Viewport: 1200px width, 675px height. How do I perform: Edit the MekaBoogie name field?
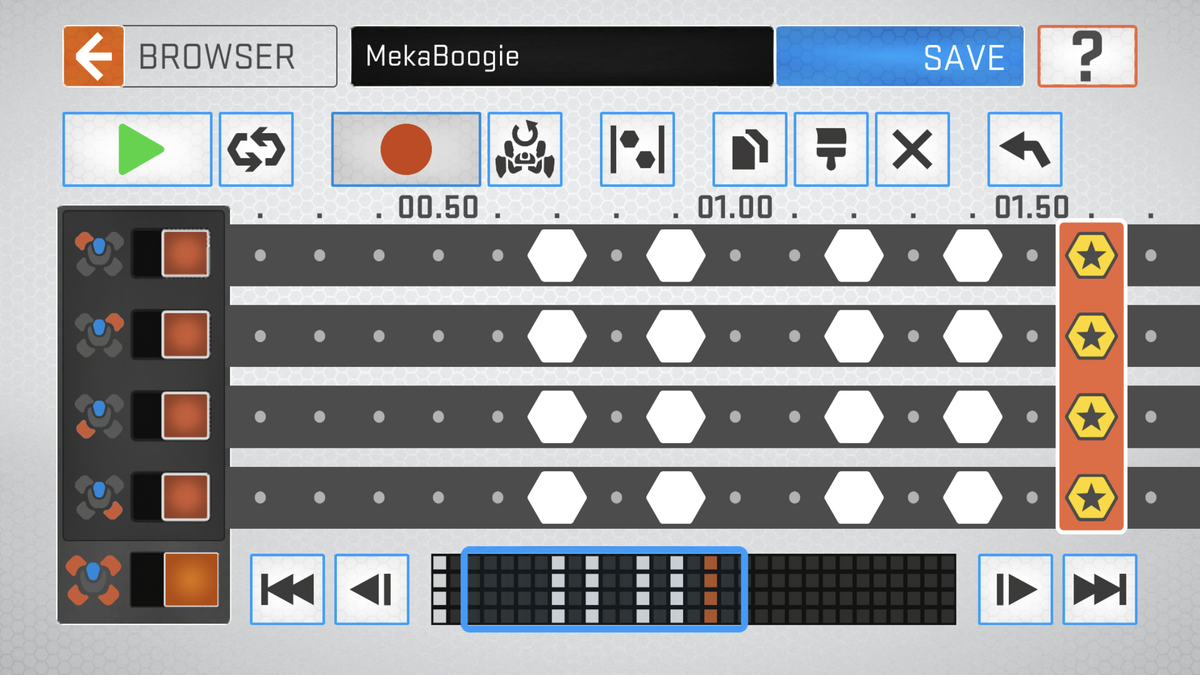coord(561,57)
